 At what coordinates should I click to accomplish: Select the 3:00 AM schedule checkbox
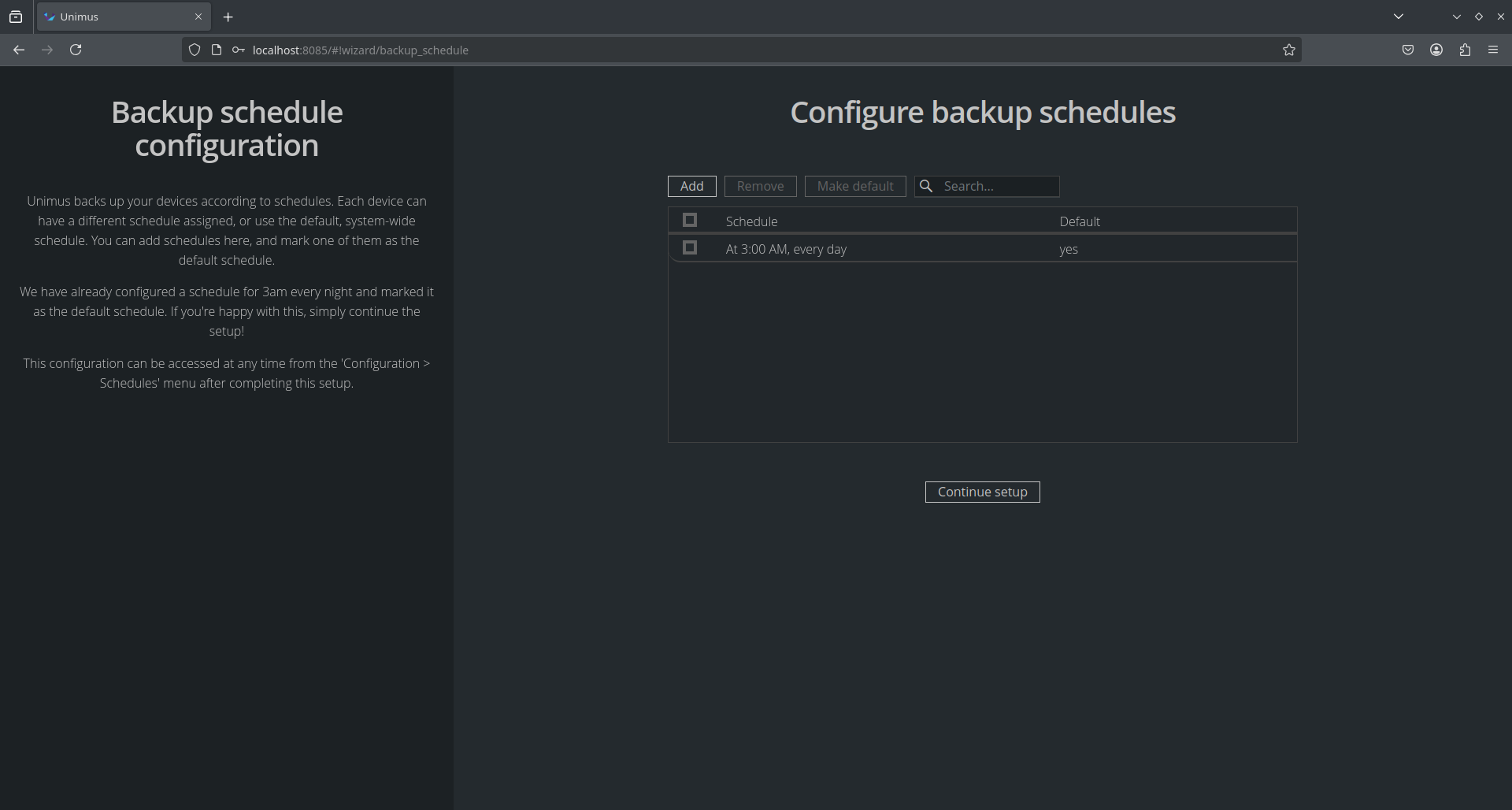(690, 248)
